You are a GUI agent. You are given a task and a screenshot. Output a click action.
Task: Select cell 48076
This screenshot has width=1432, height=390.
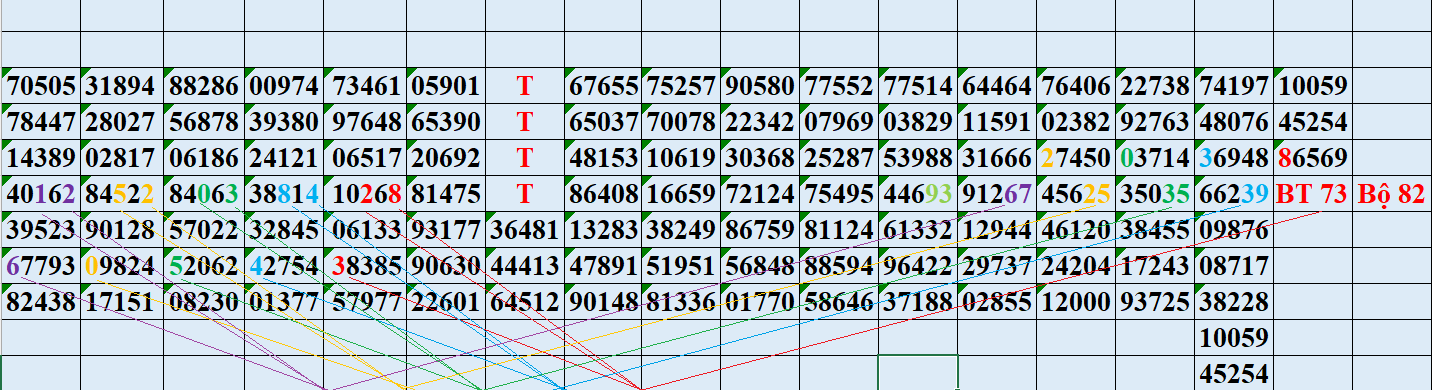pyautogui.click(x=1234, y=122)
